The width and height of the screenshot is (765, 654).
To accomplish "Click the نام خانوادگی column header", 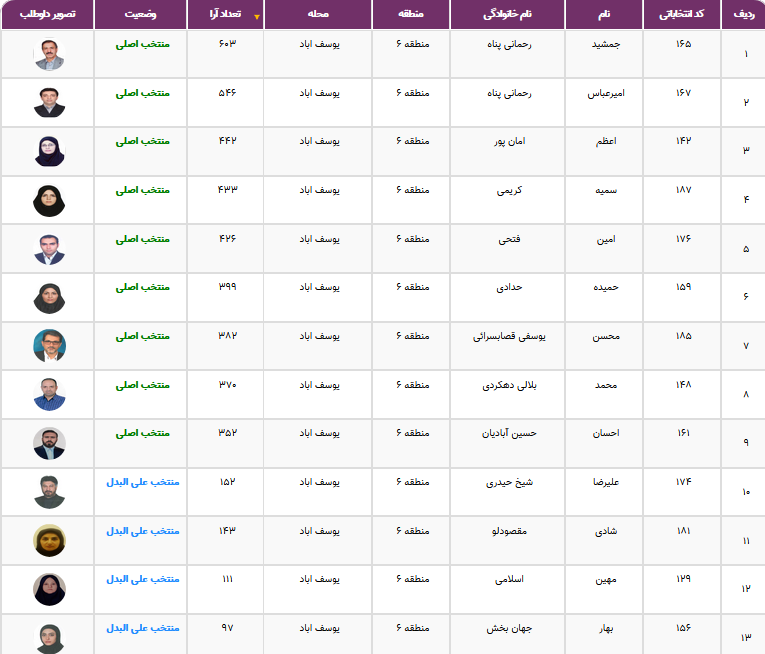I will [x=507, y=14].
